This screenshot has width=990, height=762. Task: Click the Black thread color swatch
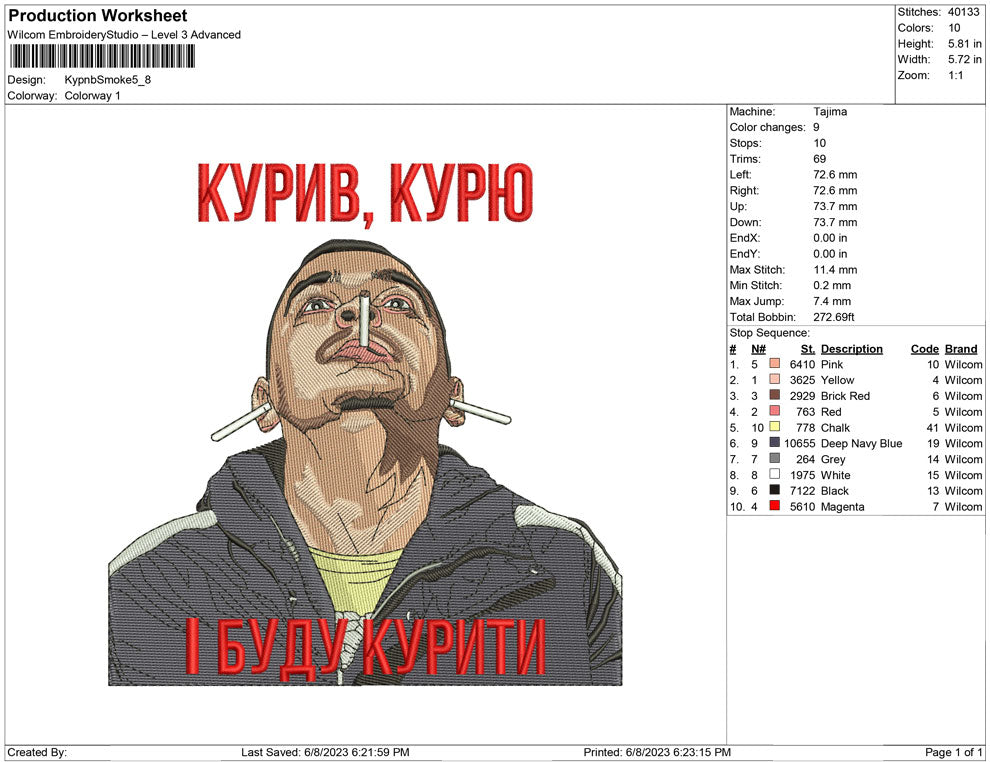[x=775, y=491]
